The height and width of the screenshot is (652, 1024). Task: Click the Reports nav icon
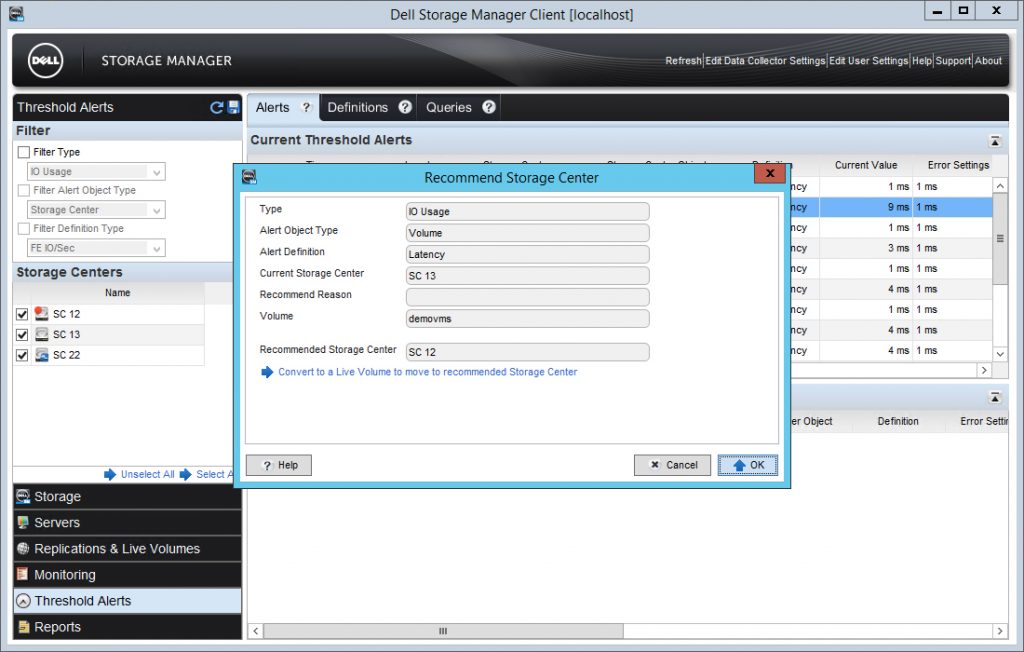click(x=23, y=627)
